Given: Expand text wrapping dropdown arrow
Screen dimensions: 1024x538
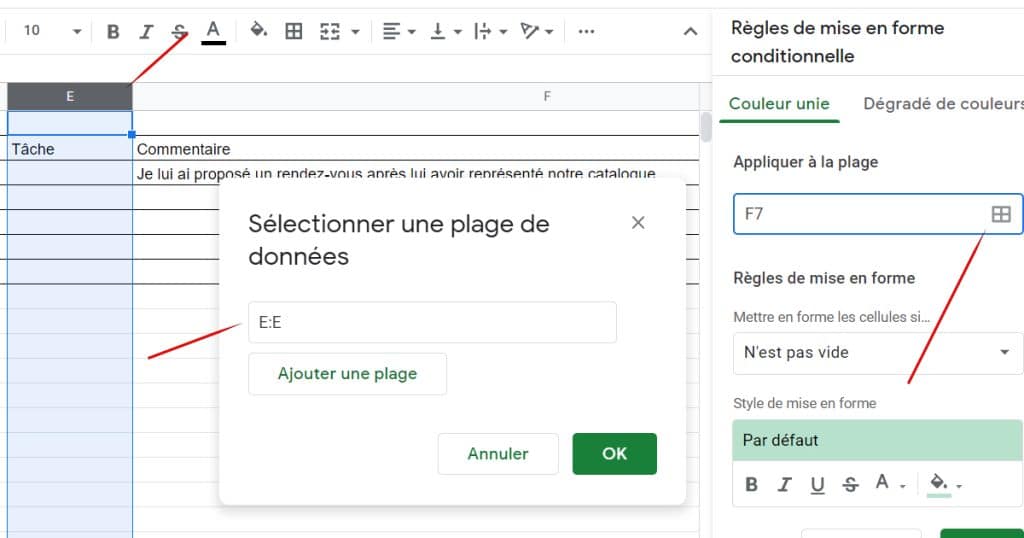Looking at the screenshot, I should pyautogui.click(x=503, y=31).
